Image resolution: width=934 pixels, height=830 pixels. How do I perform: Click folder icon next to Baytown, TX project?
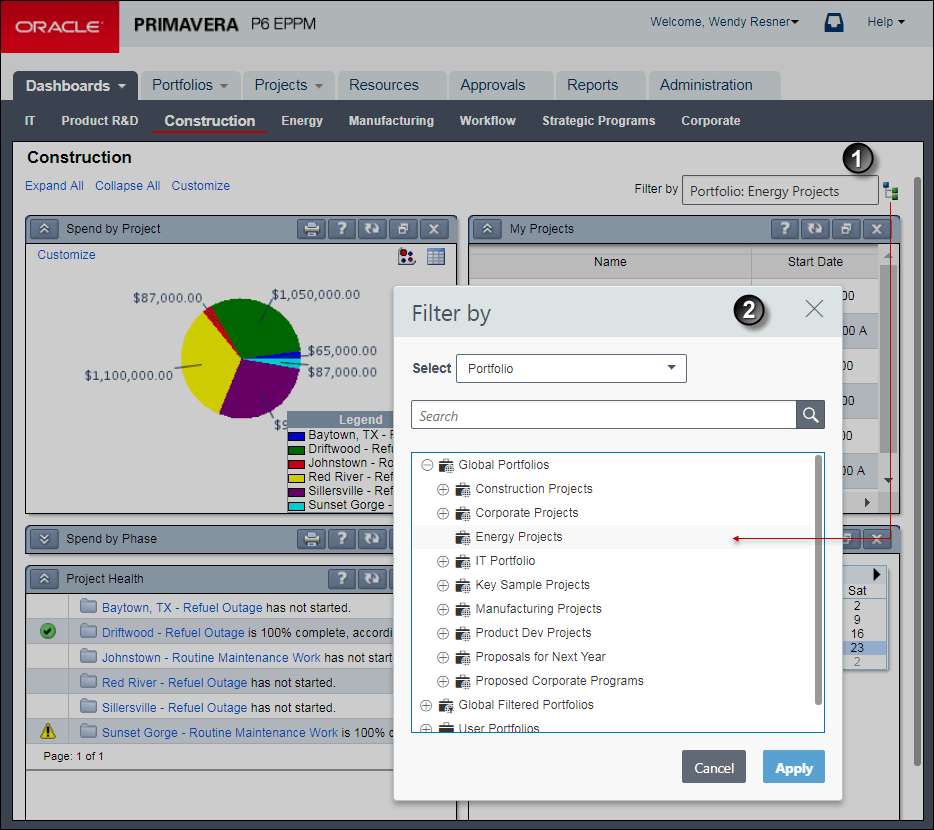89,607
